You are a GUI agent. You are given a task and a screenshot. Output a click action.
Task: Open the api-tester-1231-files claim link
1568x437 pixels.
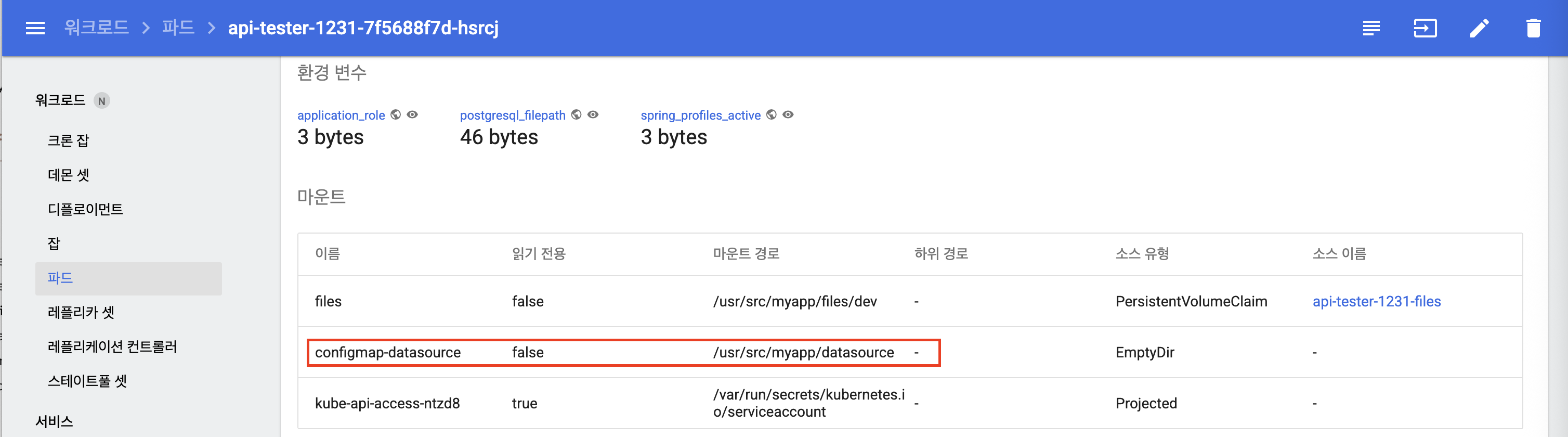(1376, 301)
